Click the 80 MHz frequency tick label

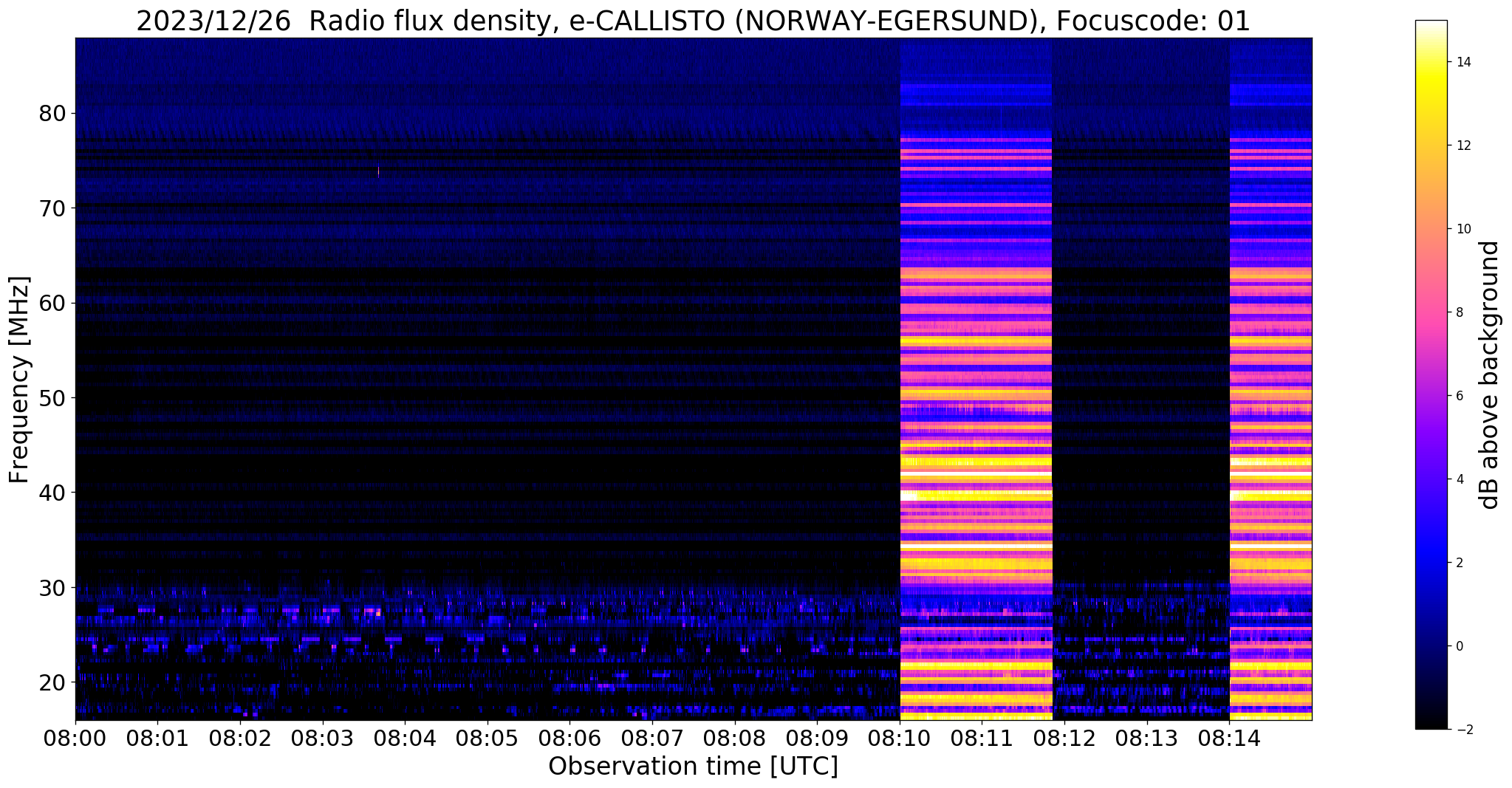click(x=52, y=114)
